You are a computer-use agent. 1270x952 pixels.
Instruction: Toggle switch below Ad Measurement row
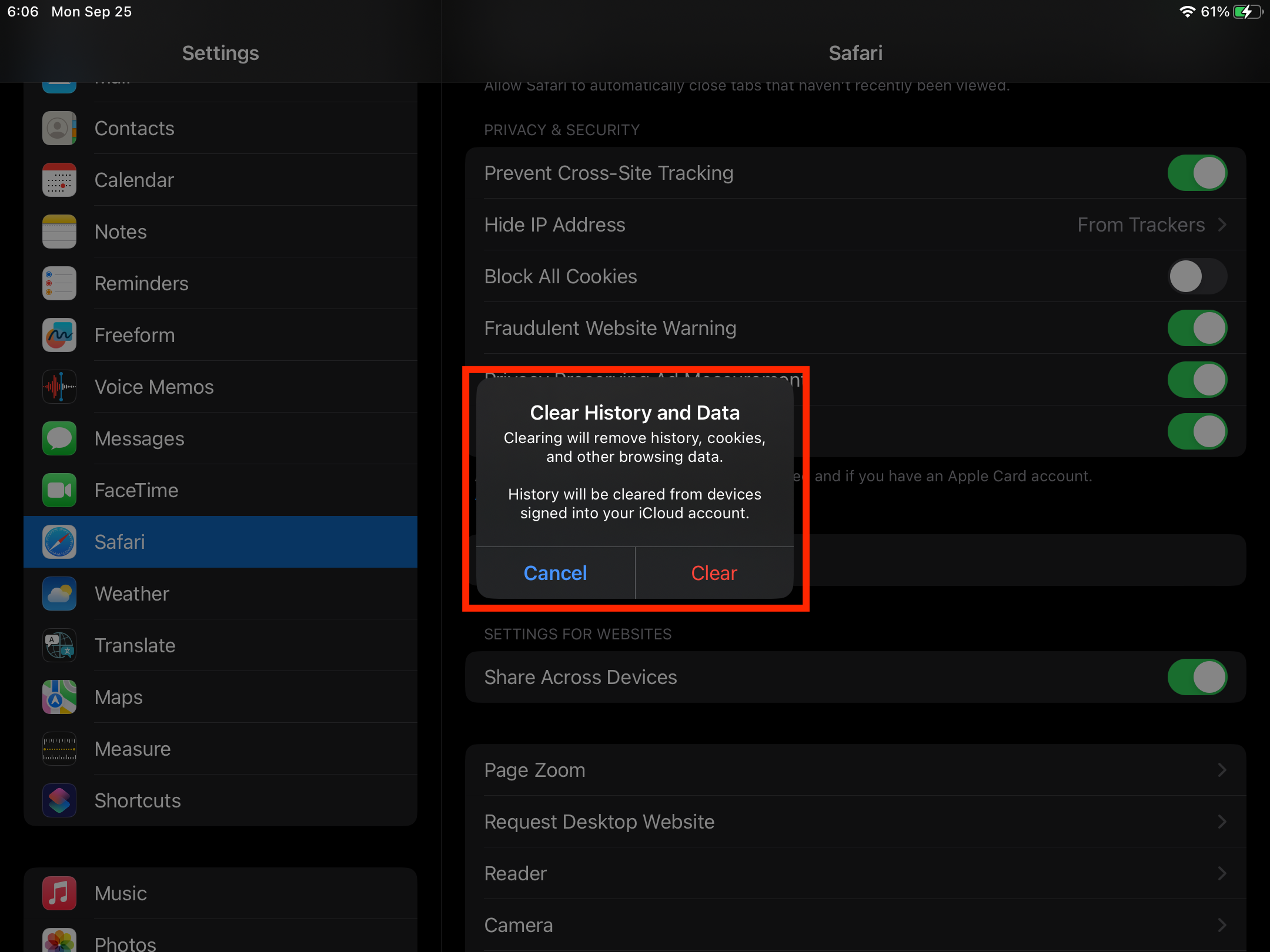pos(1197,431)
